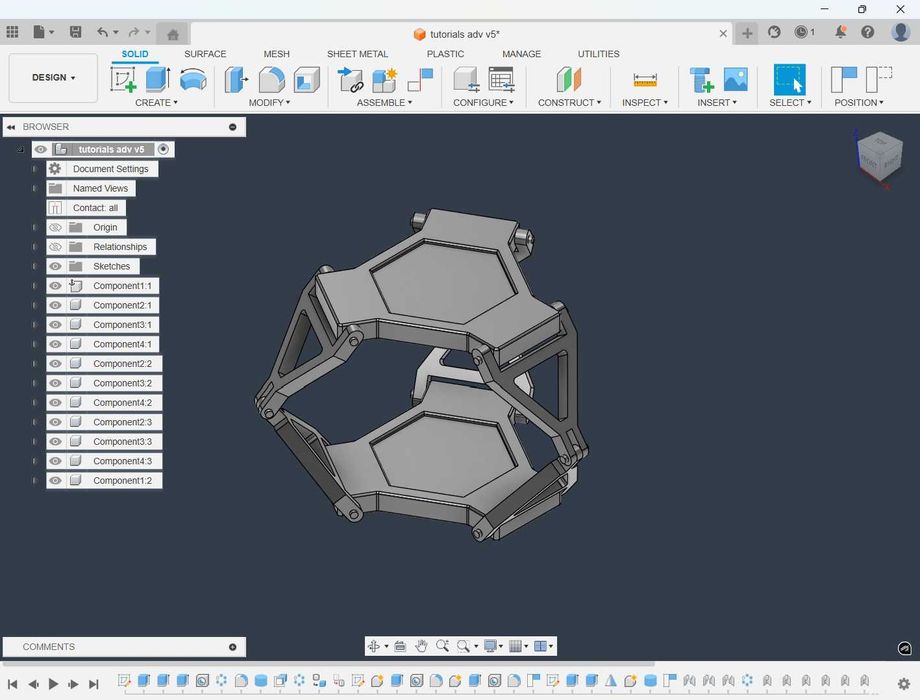
Task: Toggle visibility of Relationships folder
Action: click(55, 246)
